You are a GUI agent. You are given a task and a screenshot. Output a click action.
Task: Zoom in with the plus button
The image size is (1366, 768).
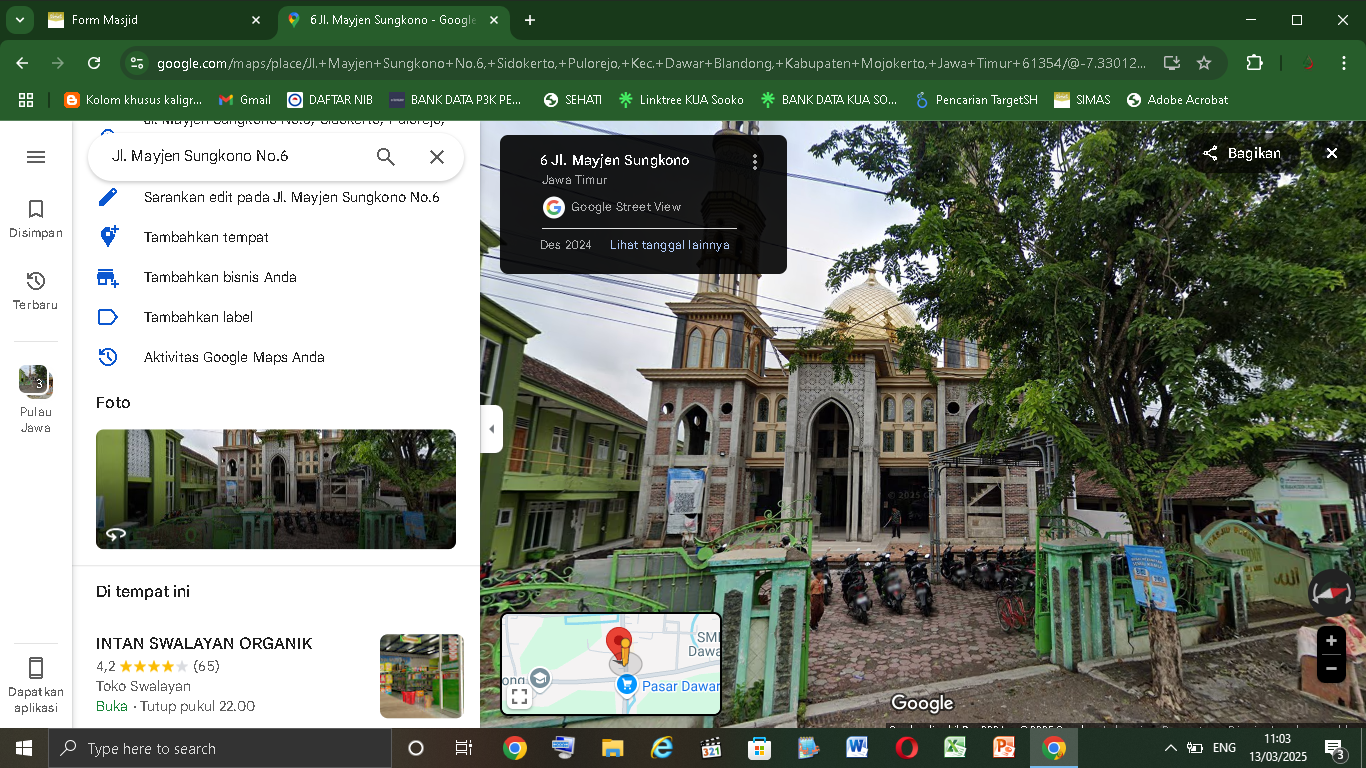[x=1331, y=641]
